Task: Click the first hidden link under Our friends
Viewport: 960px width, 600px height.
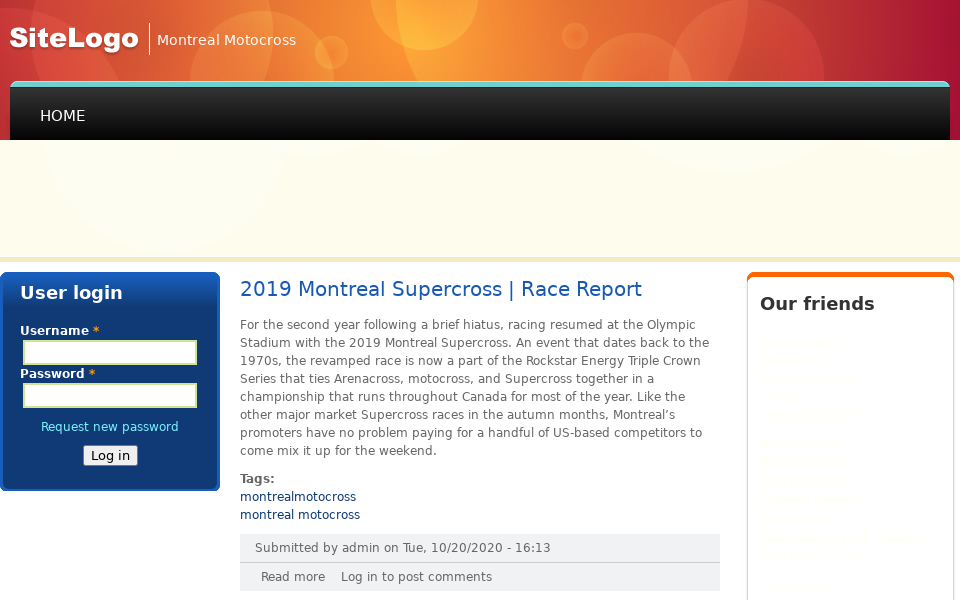Action: tap(795, 344)
